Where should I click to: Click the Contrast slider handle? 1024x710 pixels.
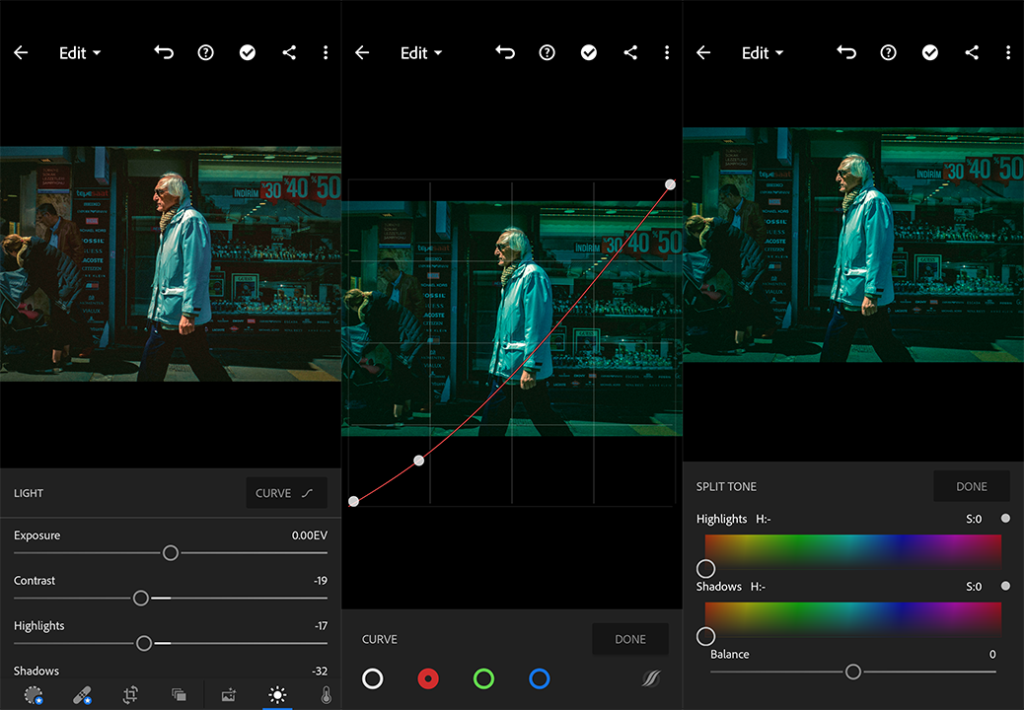140,598
